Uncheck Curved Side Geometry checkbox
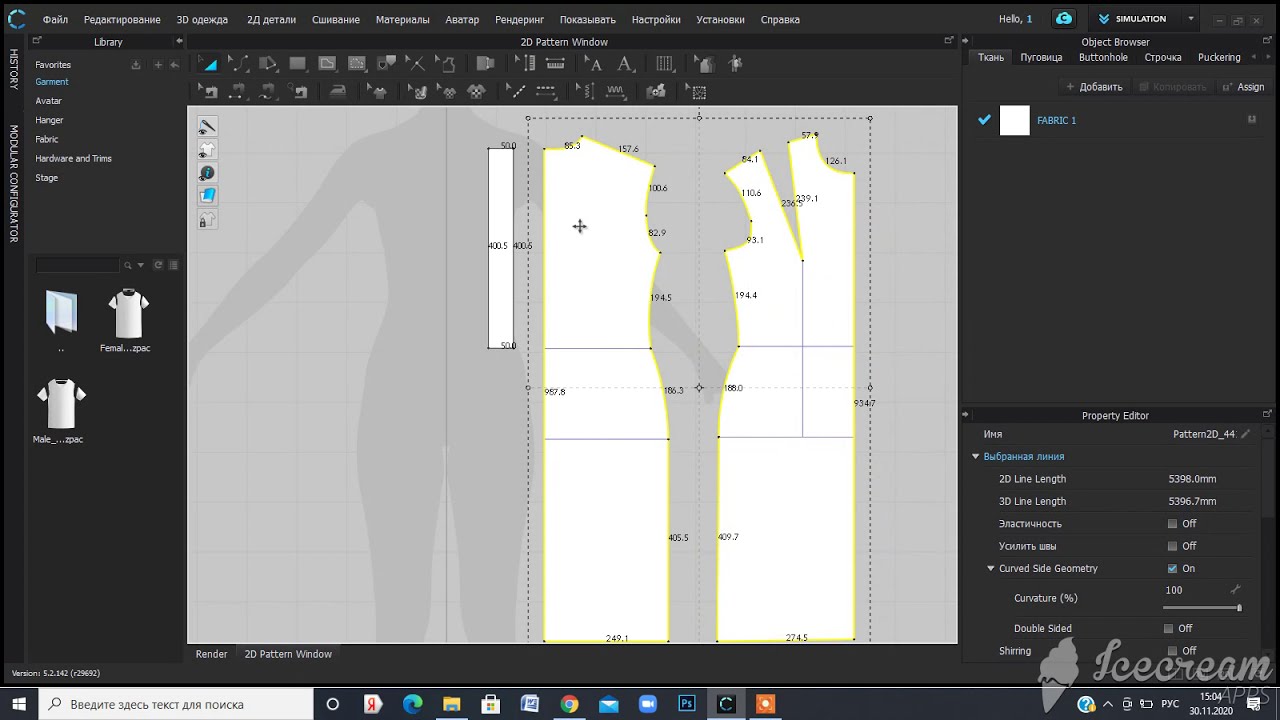The image size is (1280, 720). (1172, 569)
